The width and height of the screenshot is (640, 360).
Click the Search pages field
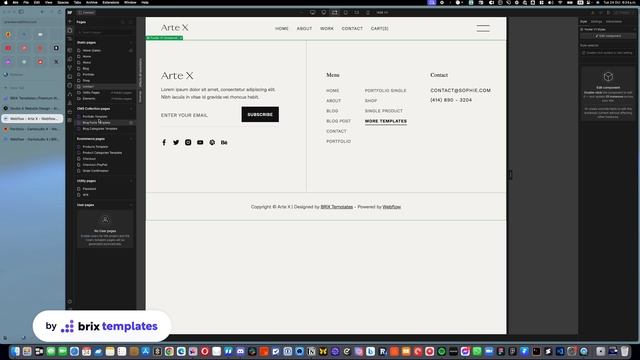[105, 32]
